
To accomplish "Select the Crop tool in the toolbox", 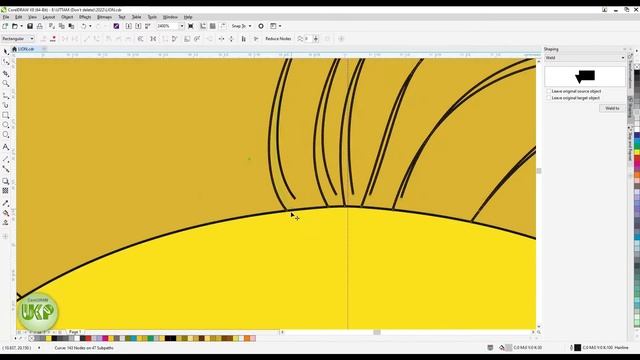I will 6,73.
